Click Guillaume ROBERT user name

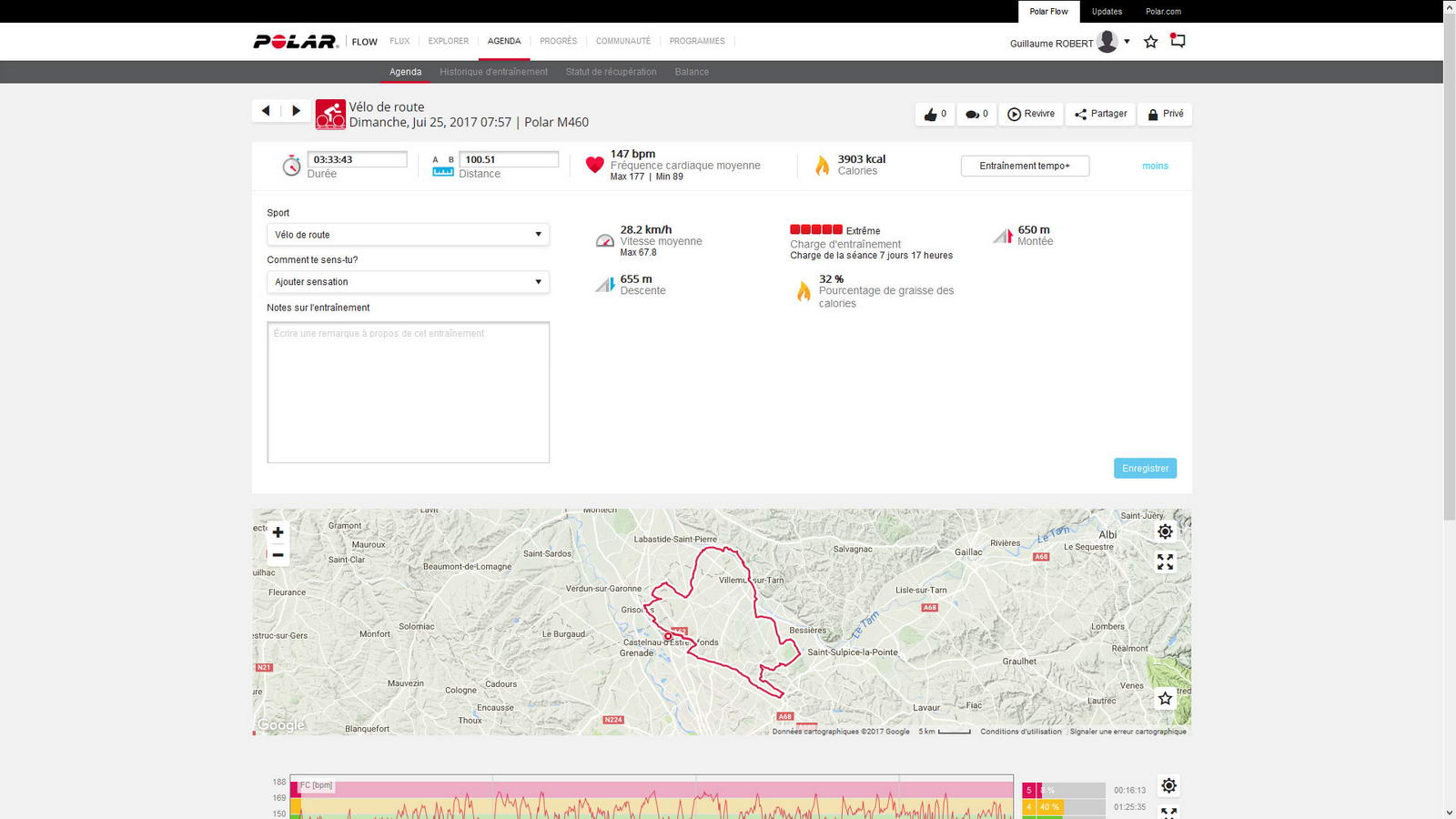pos(1051,43)
